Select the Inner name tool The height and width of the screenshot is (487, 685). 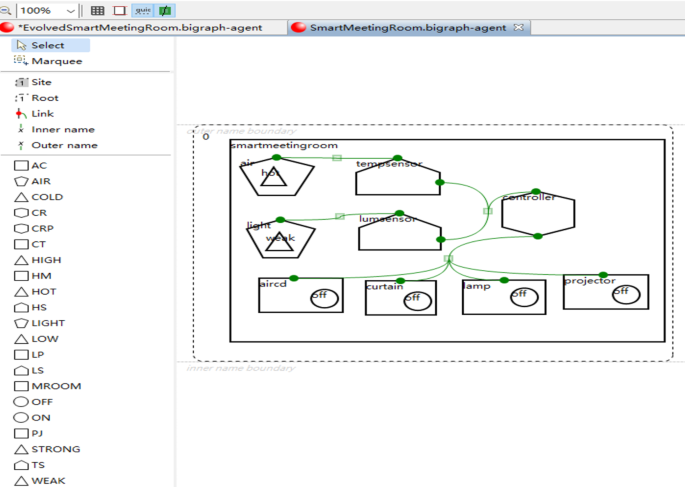62,129
